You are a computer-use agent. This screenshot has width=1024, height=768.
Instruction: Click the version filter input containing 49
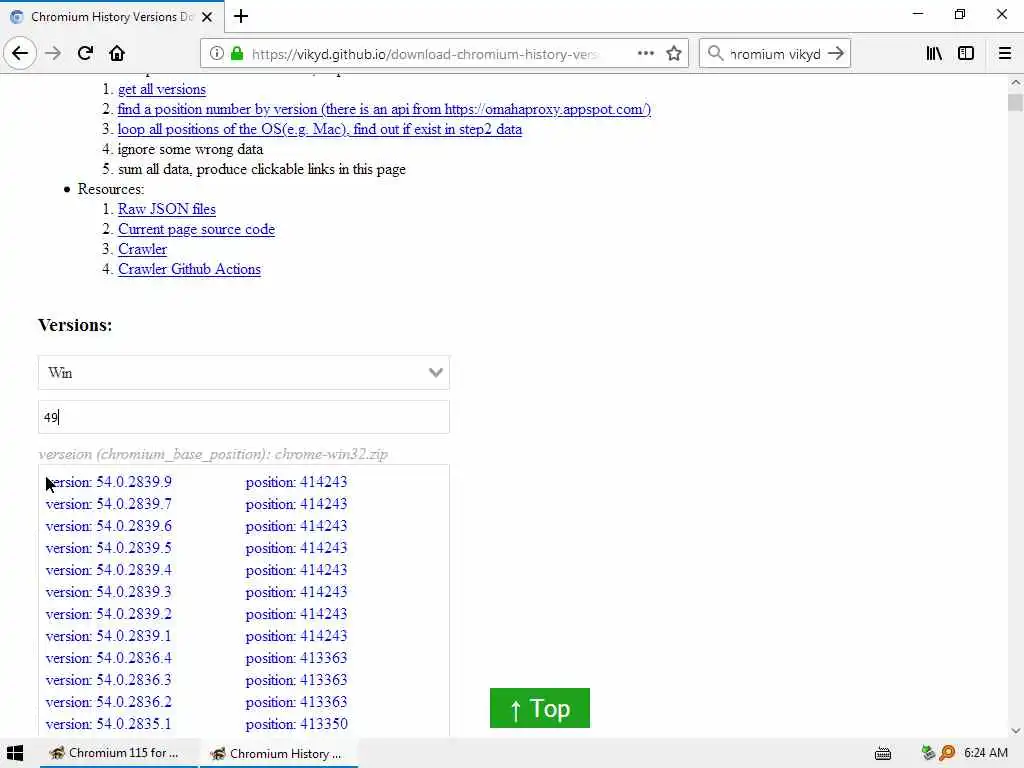244,417
